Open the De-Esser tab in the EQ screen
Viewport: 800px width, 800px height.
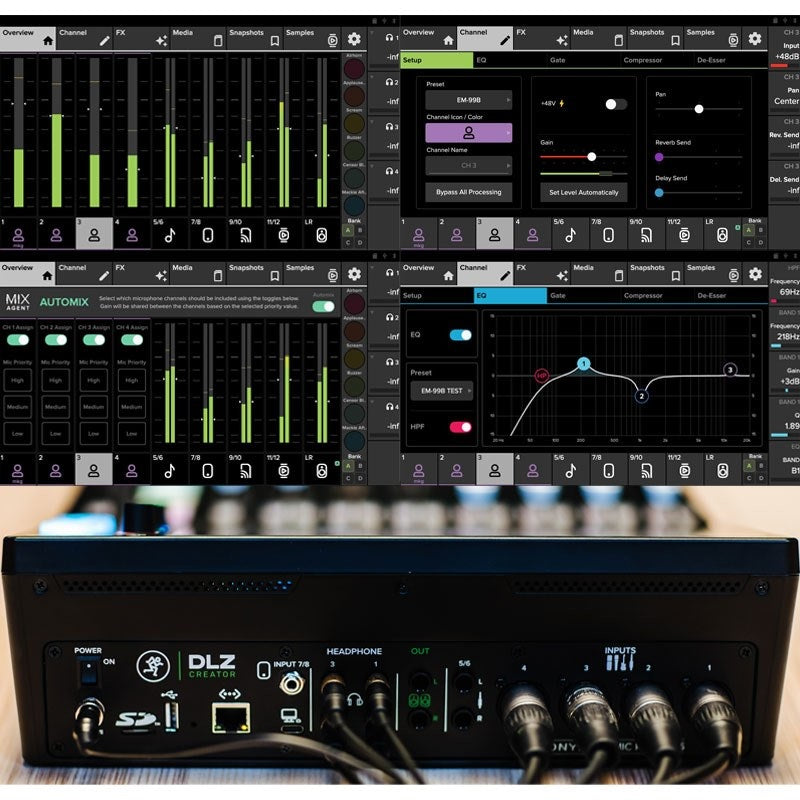coord(711,296)
